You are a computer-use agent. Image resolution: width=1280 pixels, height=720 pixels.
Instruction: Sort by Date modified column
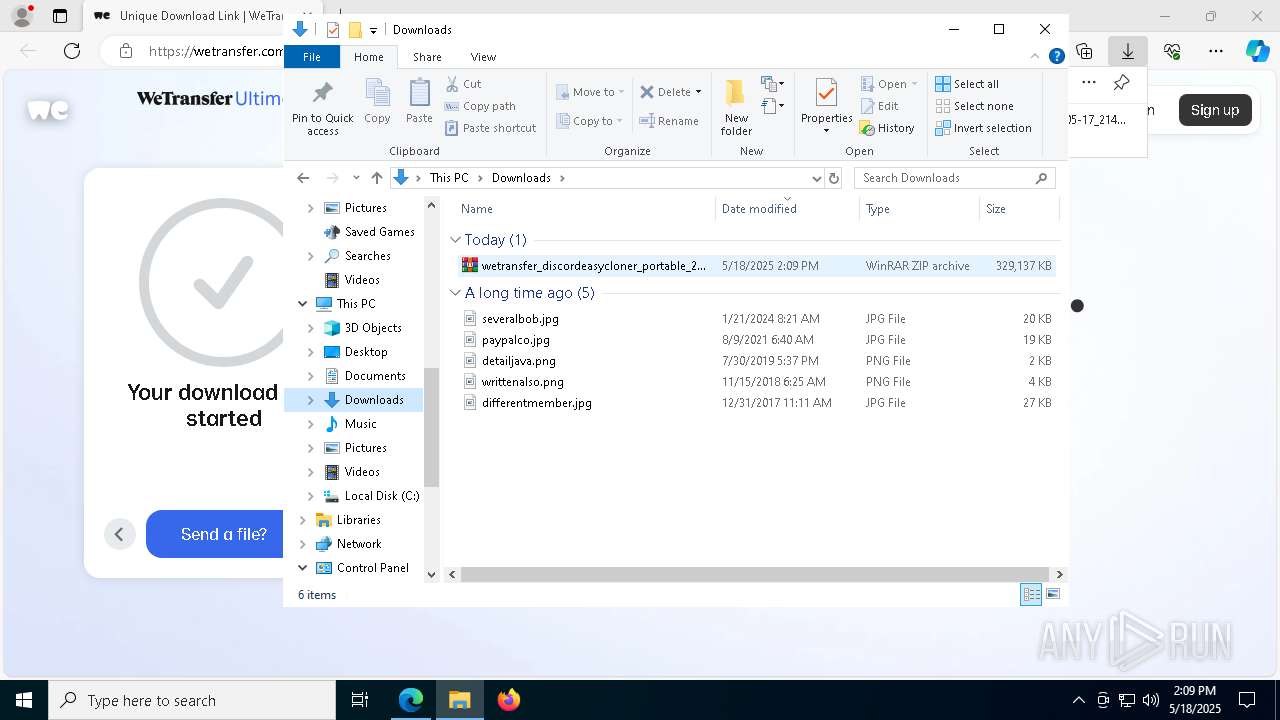point(787,209)
